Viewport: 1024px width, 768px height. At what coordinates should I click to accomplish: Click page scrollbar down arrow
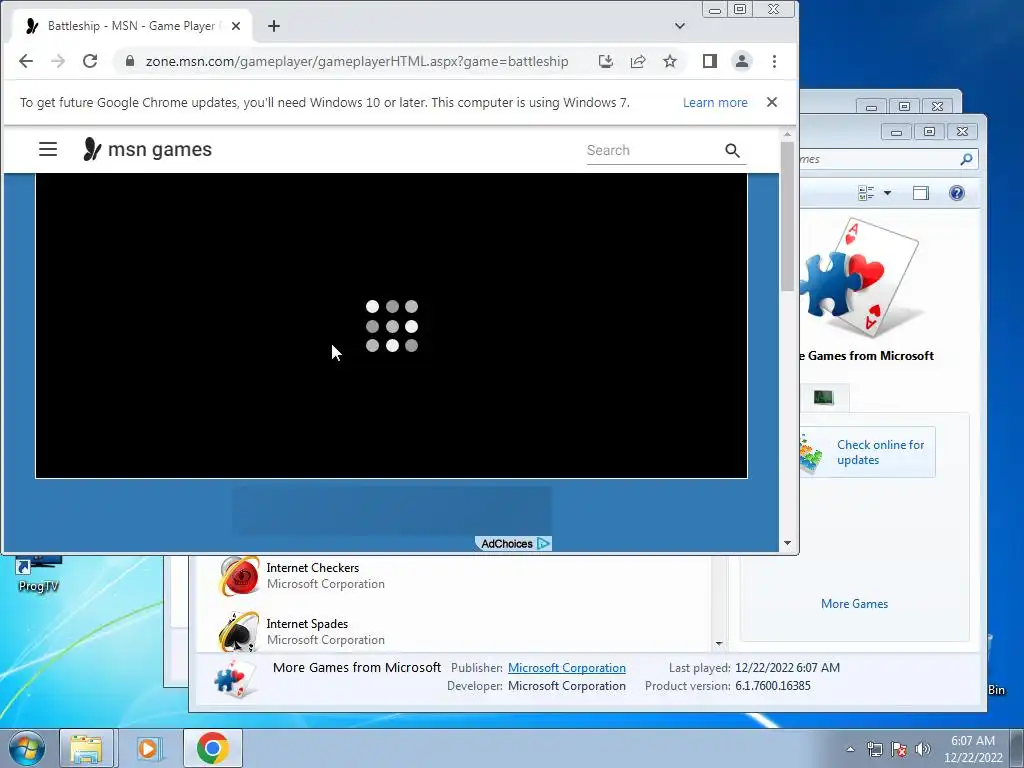pyautogui.click(x=787, y=543)
